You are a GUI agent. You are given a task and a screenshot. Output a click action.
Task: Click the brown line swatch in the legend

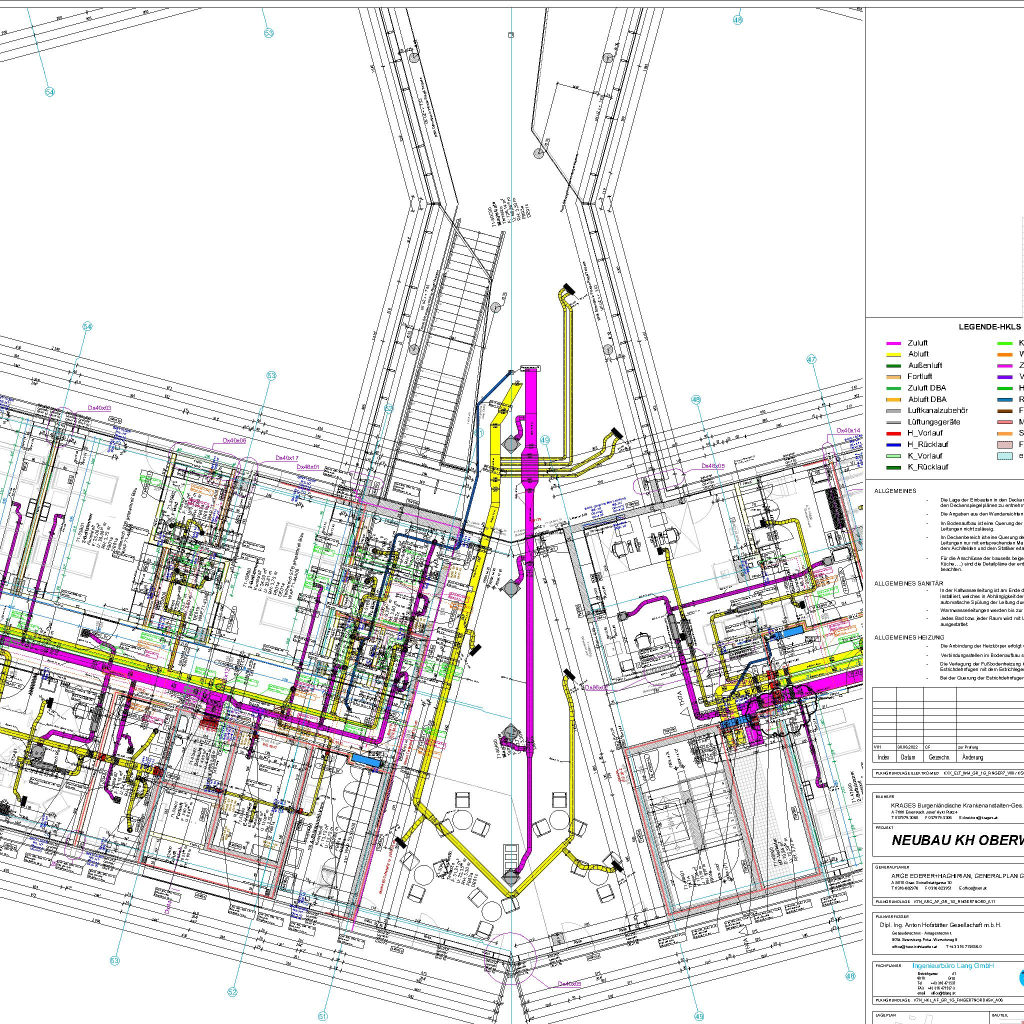pos(1004,411)
